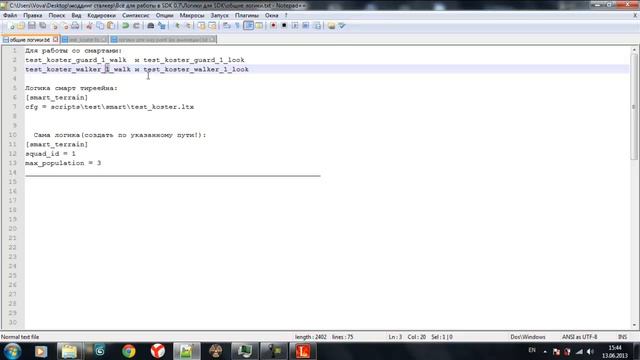
Task: Open the Вид menu
Action: coord(76,15)
